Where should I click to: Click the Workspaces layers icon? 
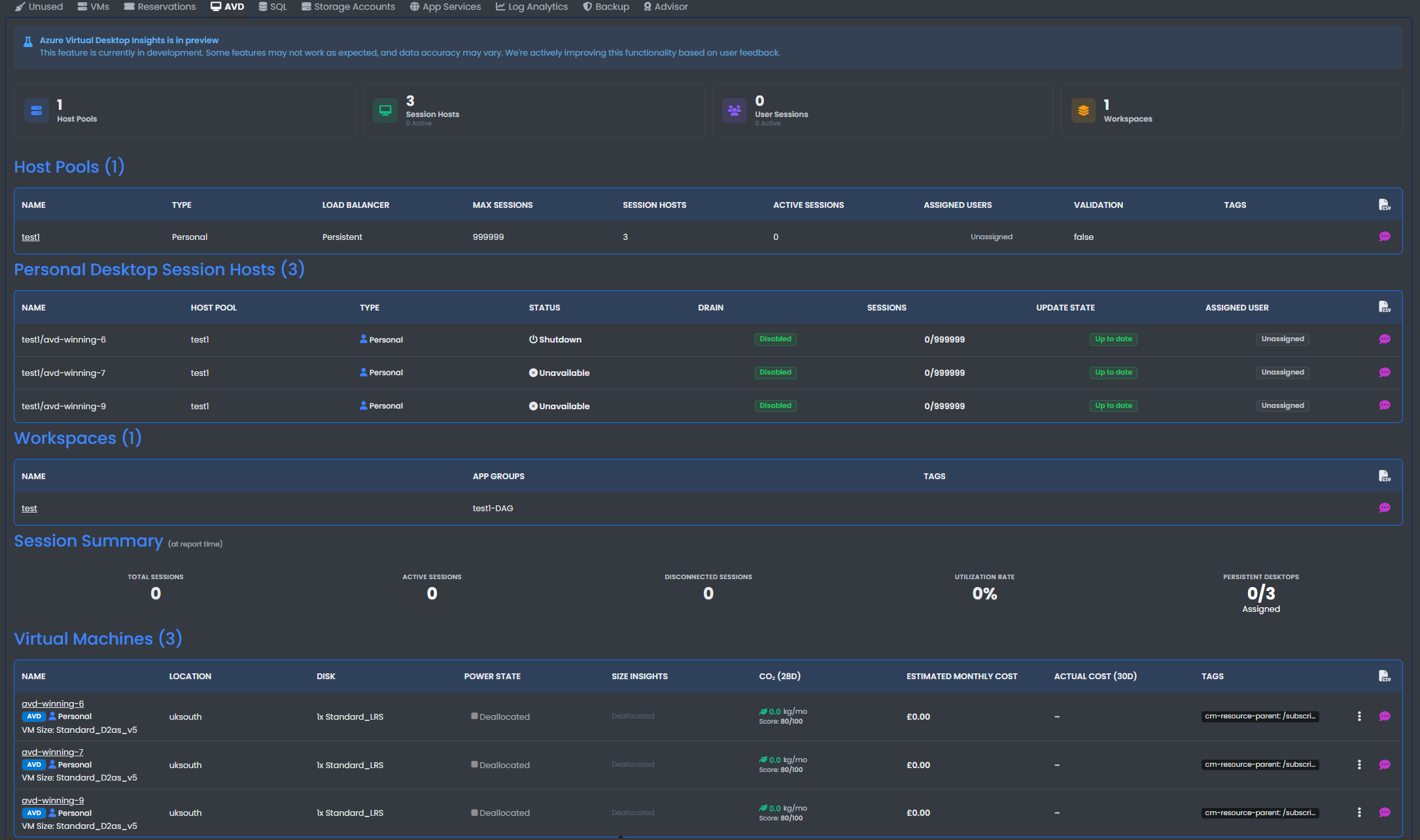coord(1083,110)
